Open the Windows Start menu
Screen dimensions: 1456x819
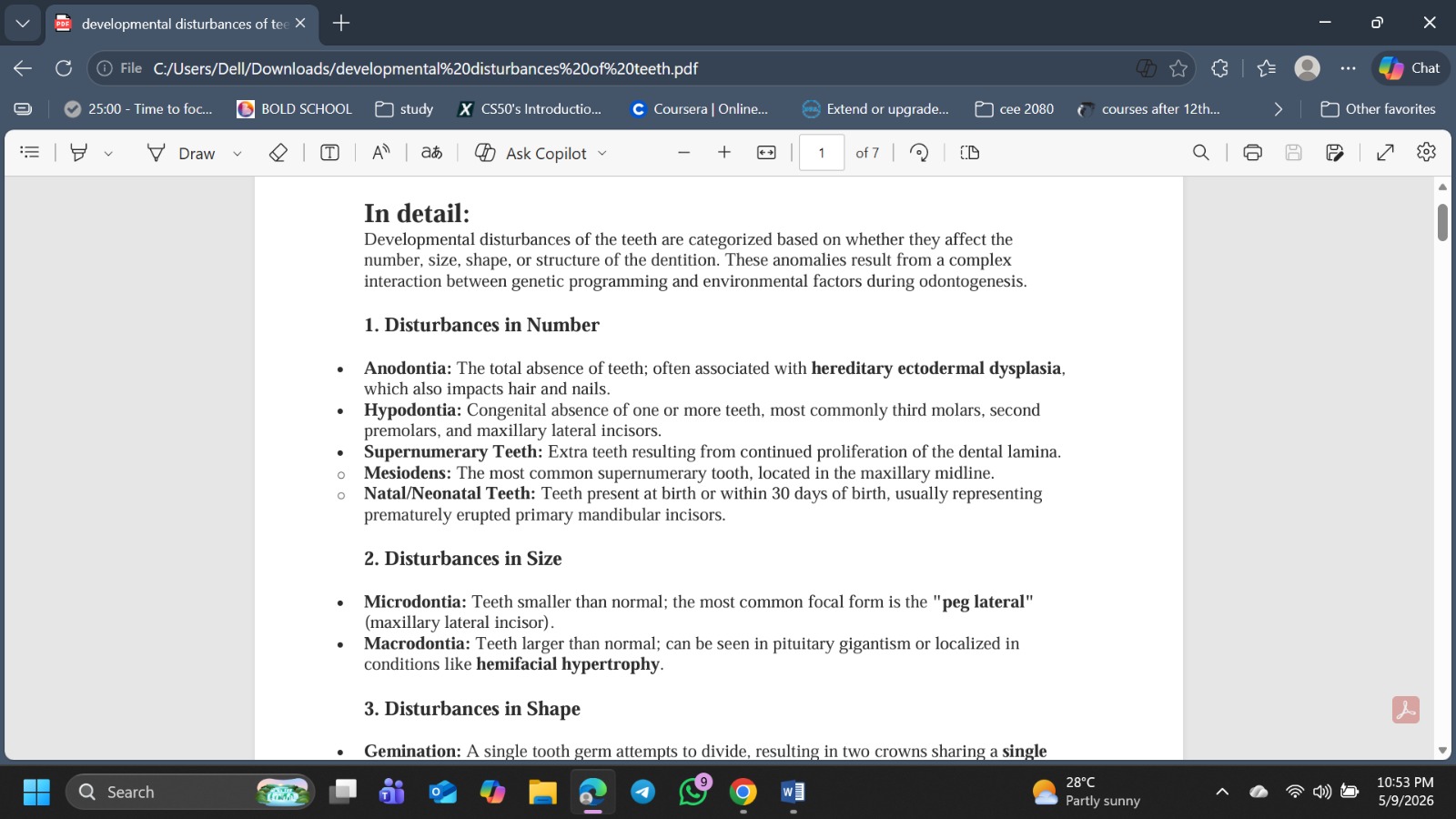[x=36, y=792]
